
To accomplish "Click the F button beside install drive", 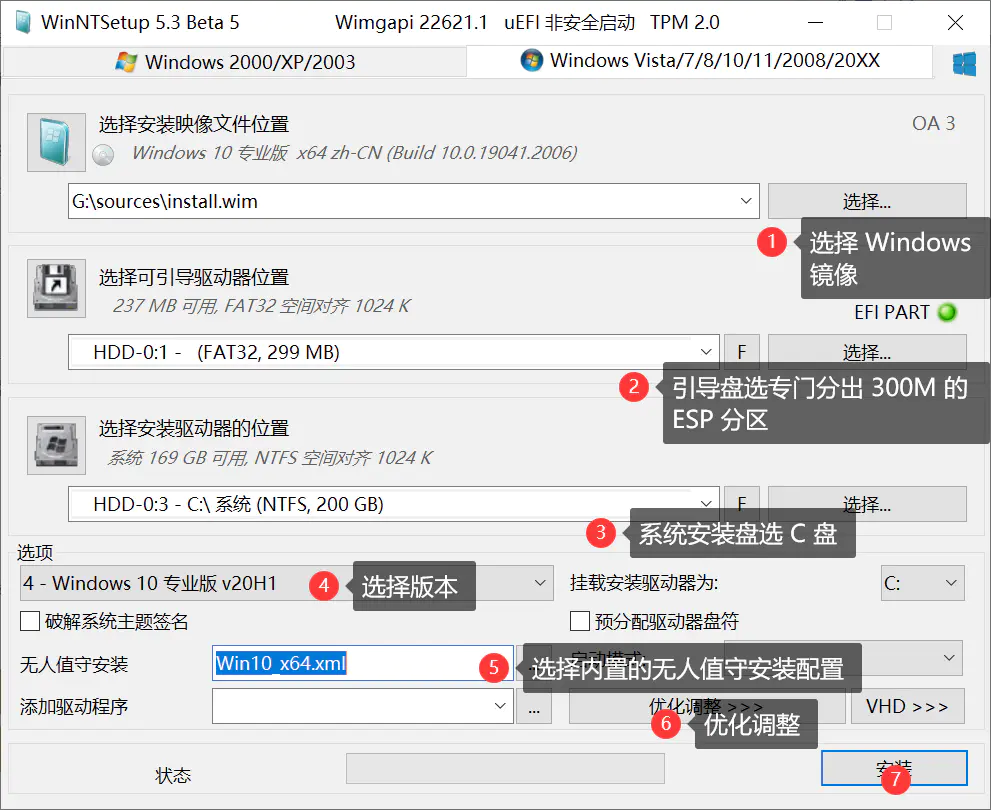I will point(742,504).
